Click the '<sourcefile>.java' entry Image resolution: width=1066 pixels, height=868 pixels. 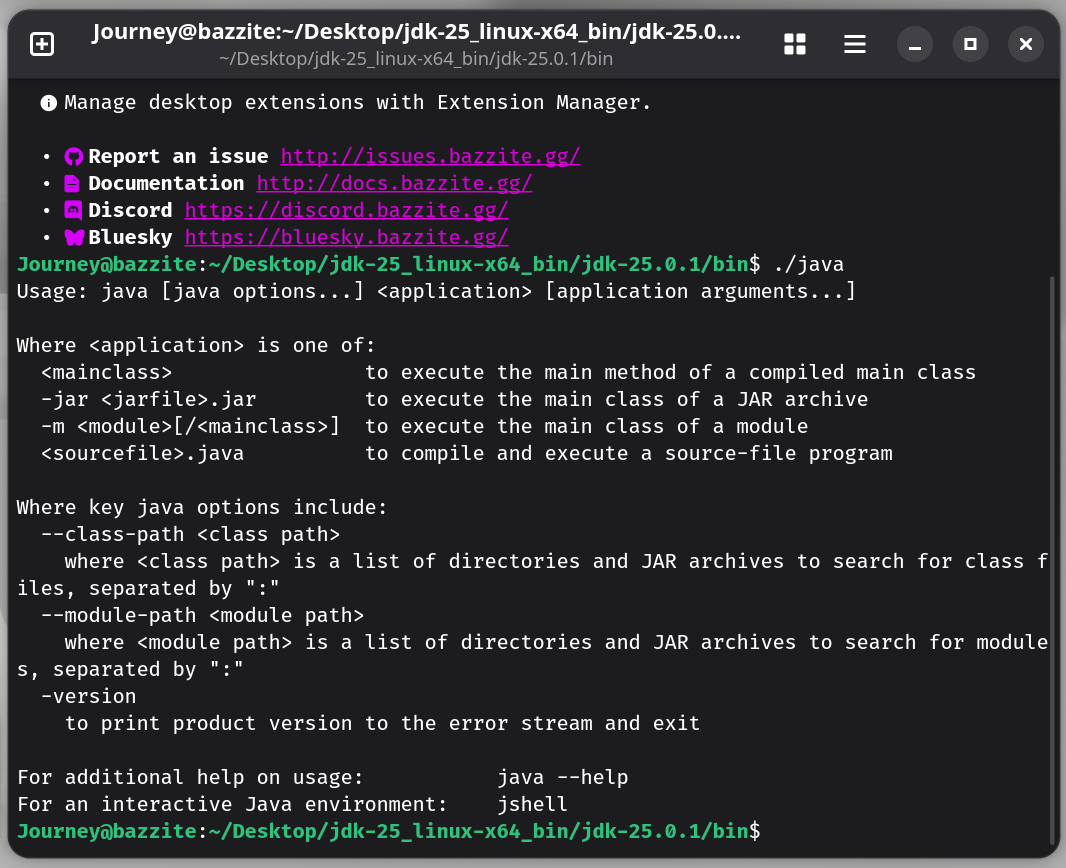pos(143,454)
